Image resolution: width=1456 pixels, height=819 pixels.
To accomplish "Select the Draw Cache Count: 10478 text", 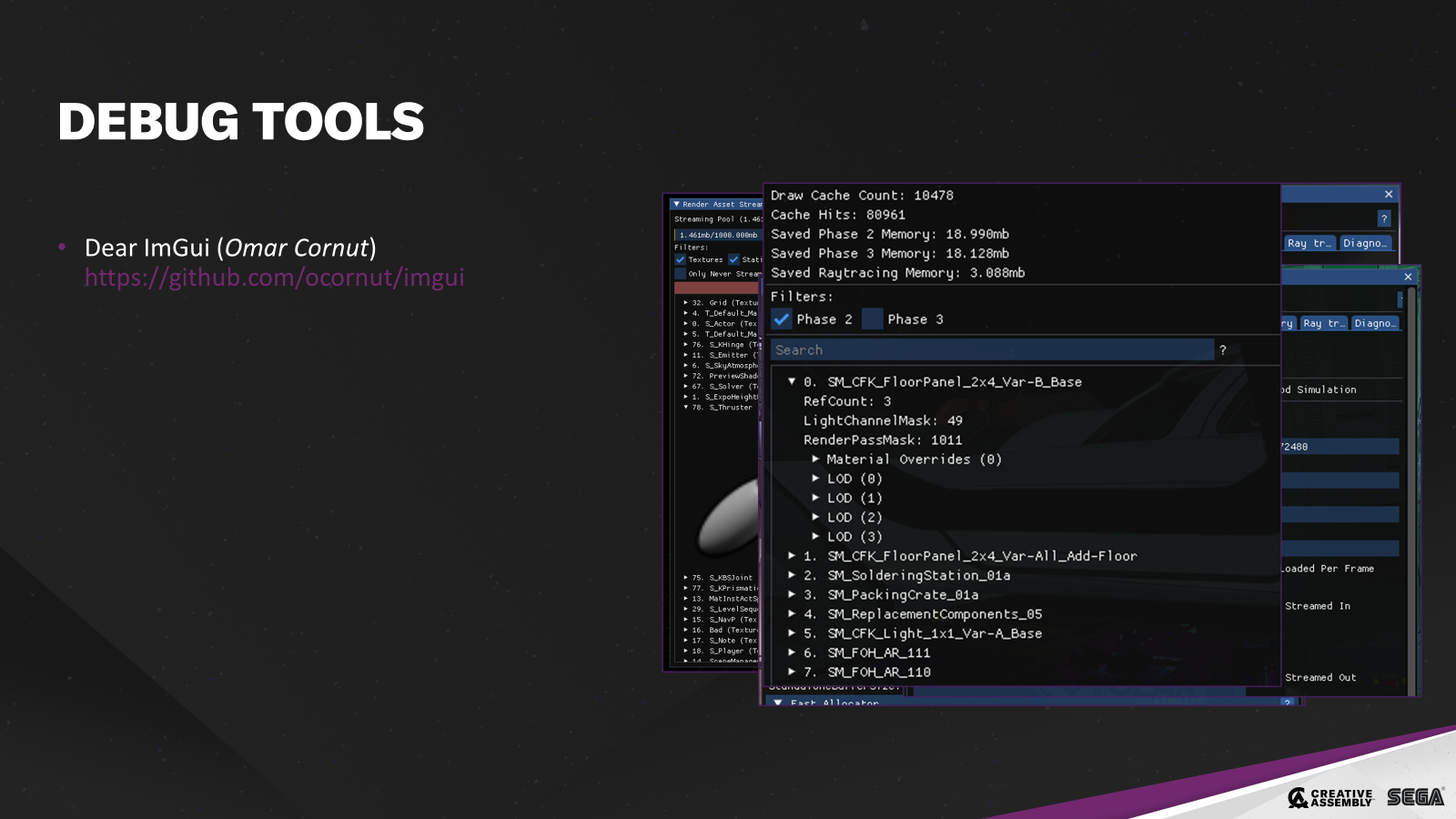I will (x=862, y=196).
